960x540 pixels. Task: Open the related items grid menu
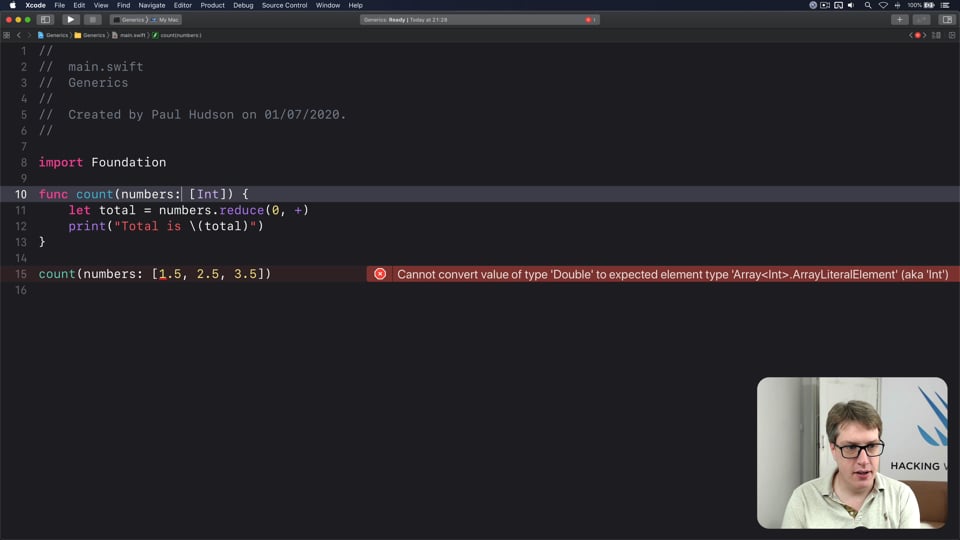tap(7, 35)
